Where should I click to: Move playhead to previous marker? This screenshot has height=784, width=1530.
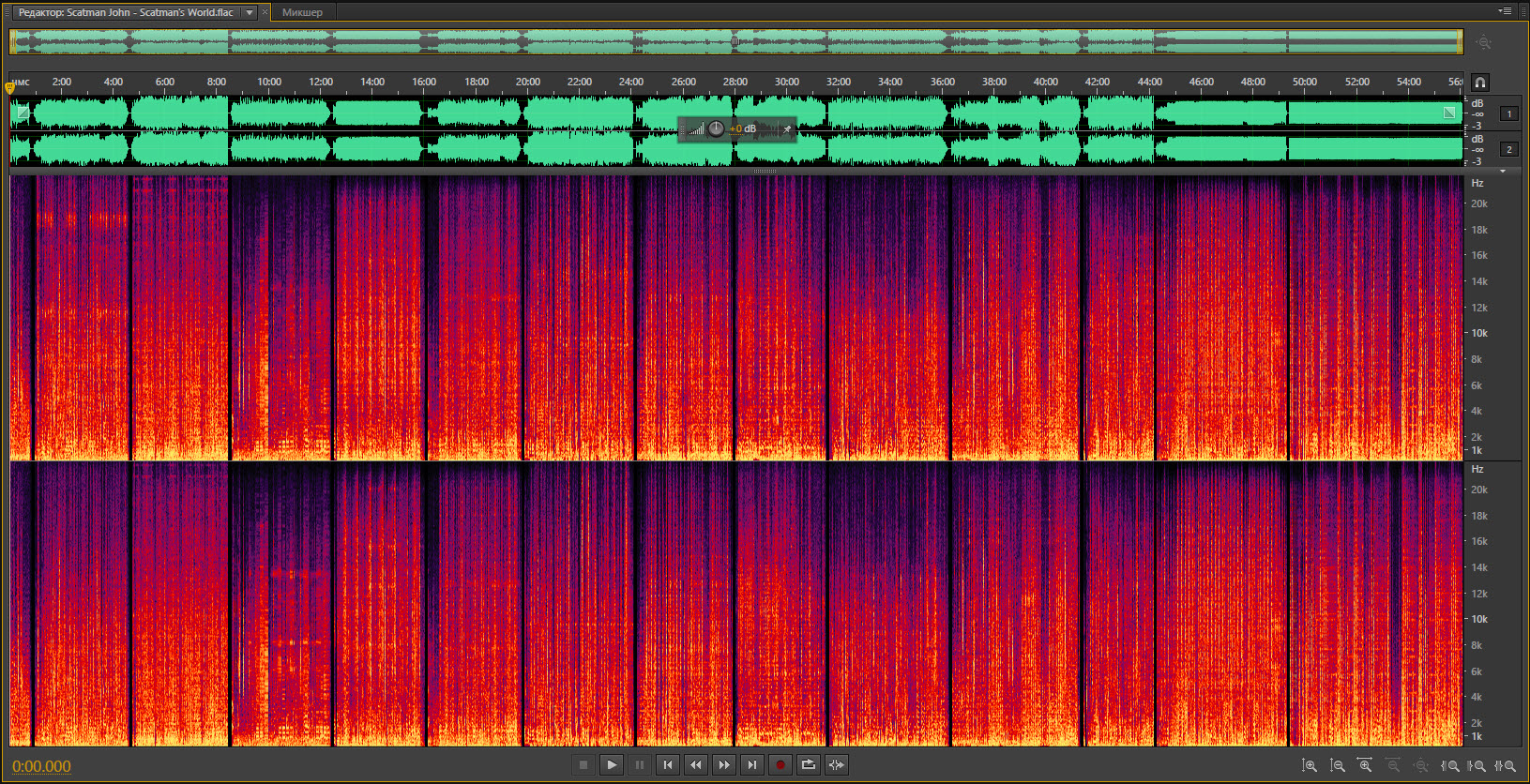(x=668, y=765)
